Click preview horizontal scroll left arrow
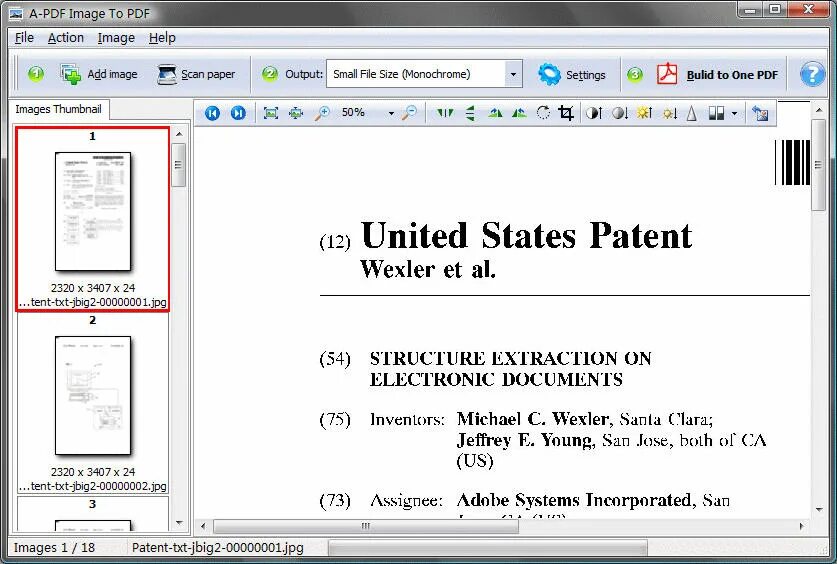This screenshot has width=837, height=564. [203, 526]
